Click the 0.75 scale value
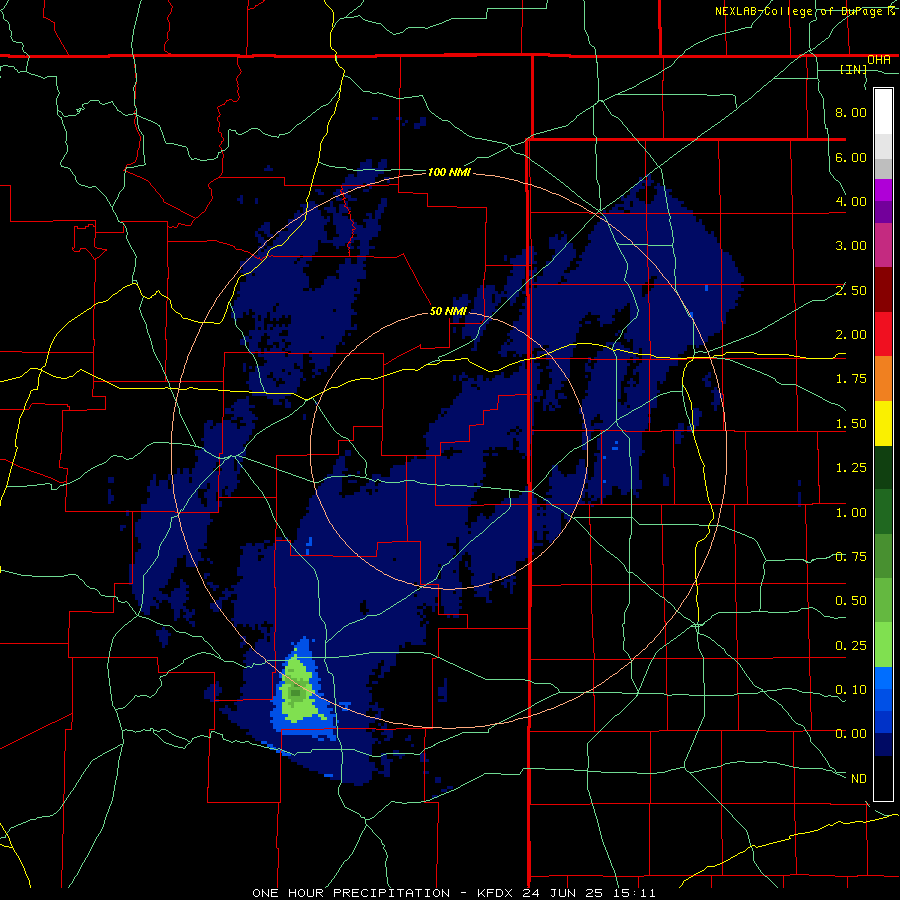The height and width of the screenshot is (900, 900). pyautogui.click(x=851, y=557)
